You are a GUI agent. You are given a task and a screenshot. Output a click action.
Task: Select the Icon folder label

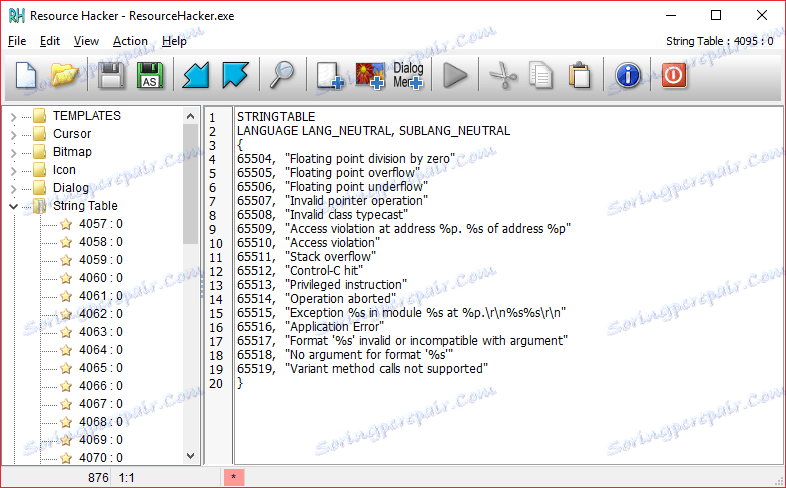pos(64,170)
